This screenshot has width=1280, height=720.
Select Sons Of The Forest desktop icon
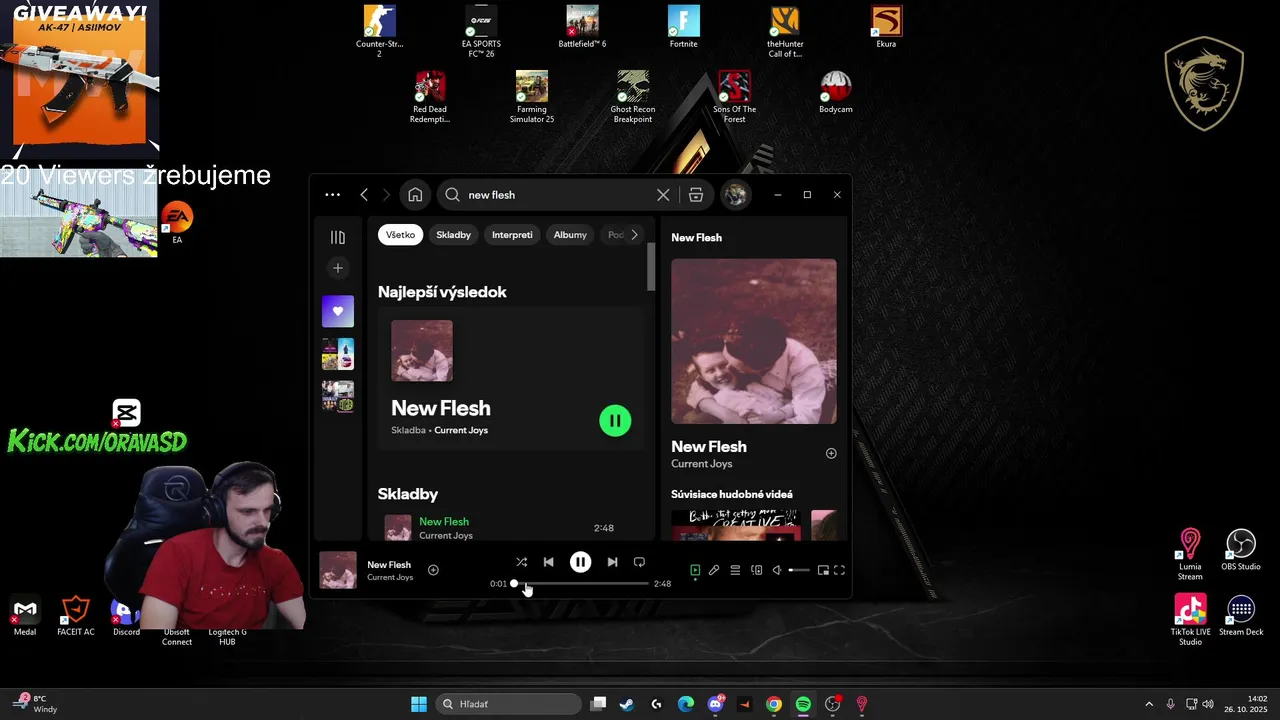pyautogui.click(x=734, y=97)
